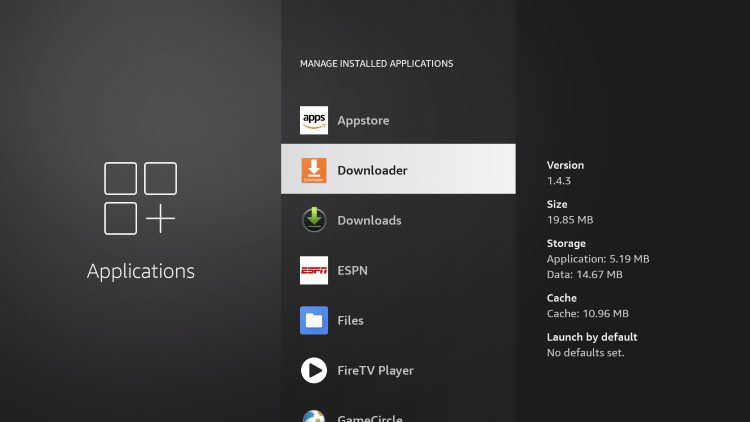750x422 pixels.
Task: Click the Cache: 10.96 MB value
Action: (587, 314)
